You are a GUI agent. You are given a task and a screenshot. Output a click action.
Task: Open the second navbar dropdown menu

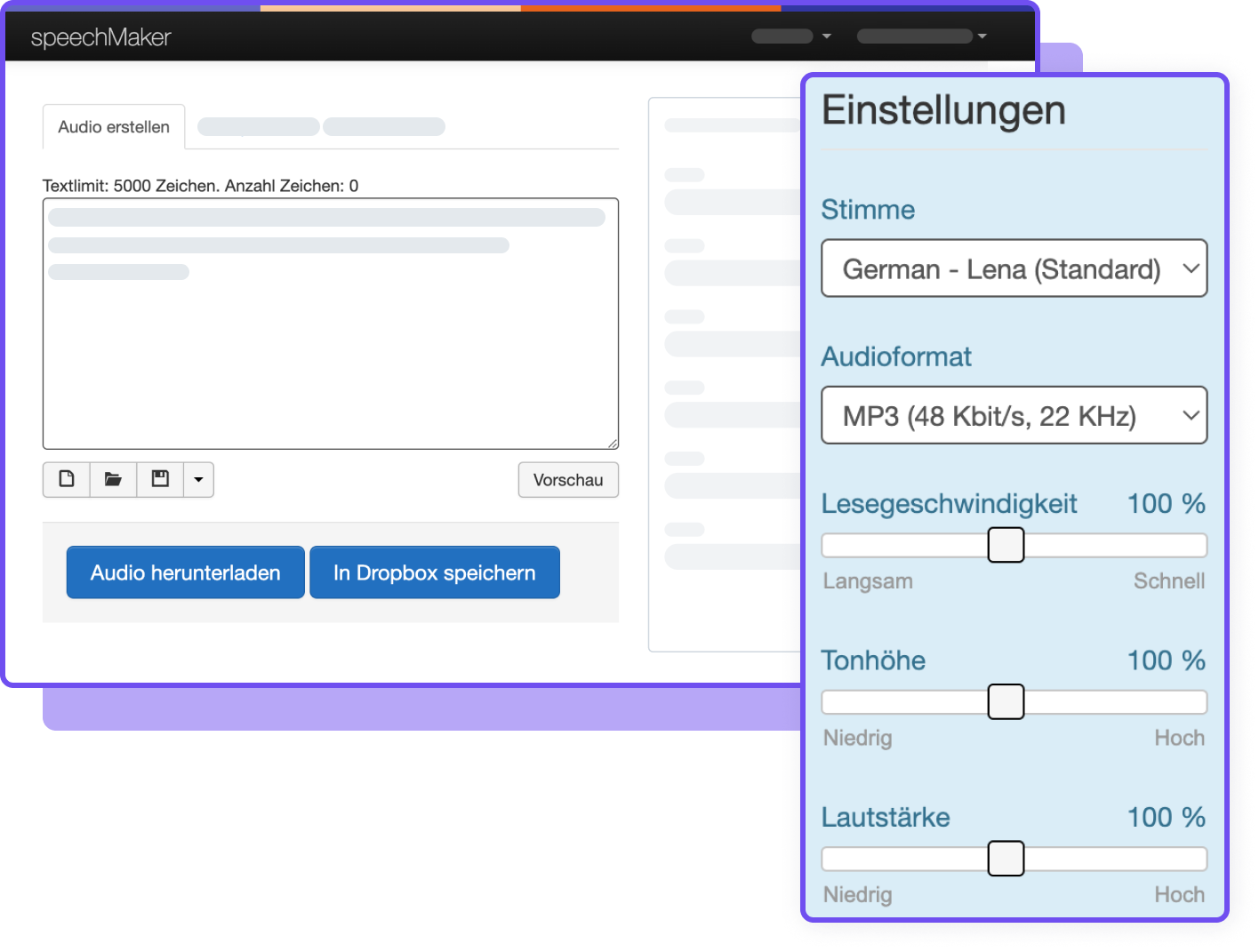click(921, 36)
